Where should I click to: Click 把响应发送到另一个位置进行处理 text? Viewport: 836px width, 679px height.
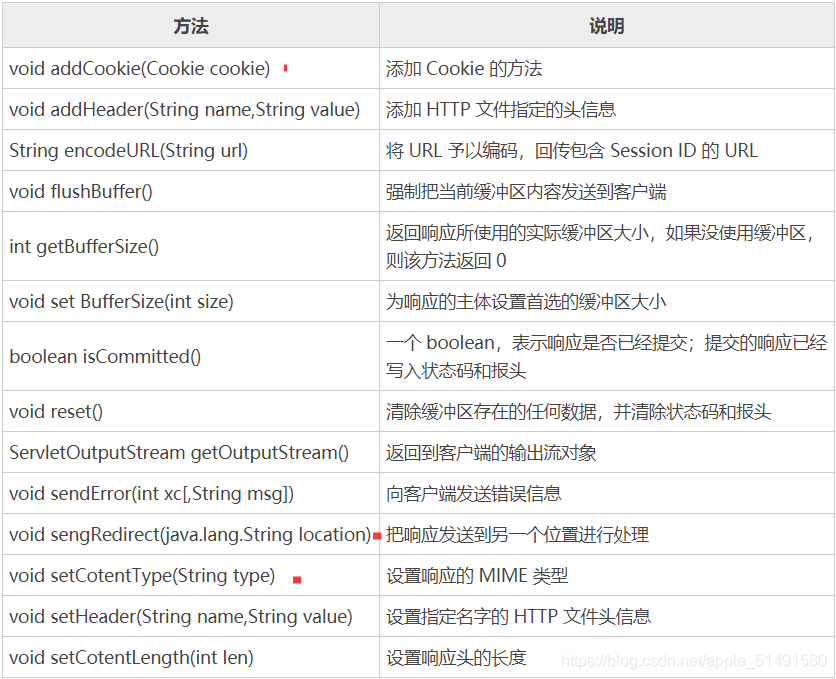(517, 535)
